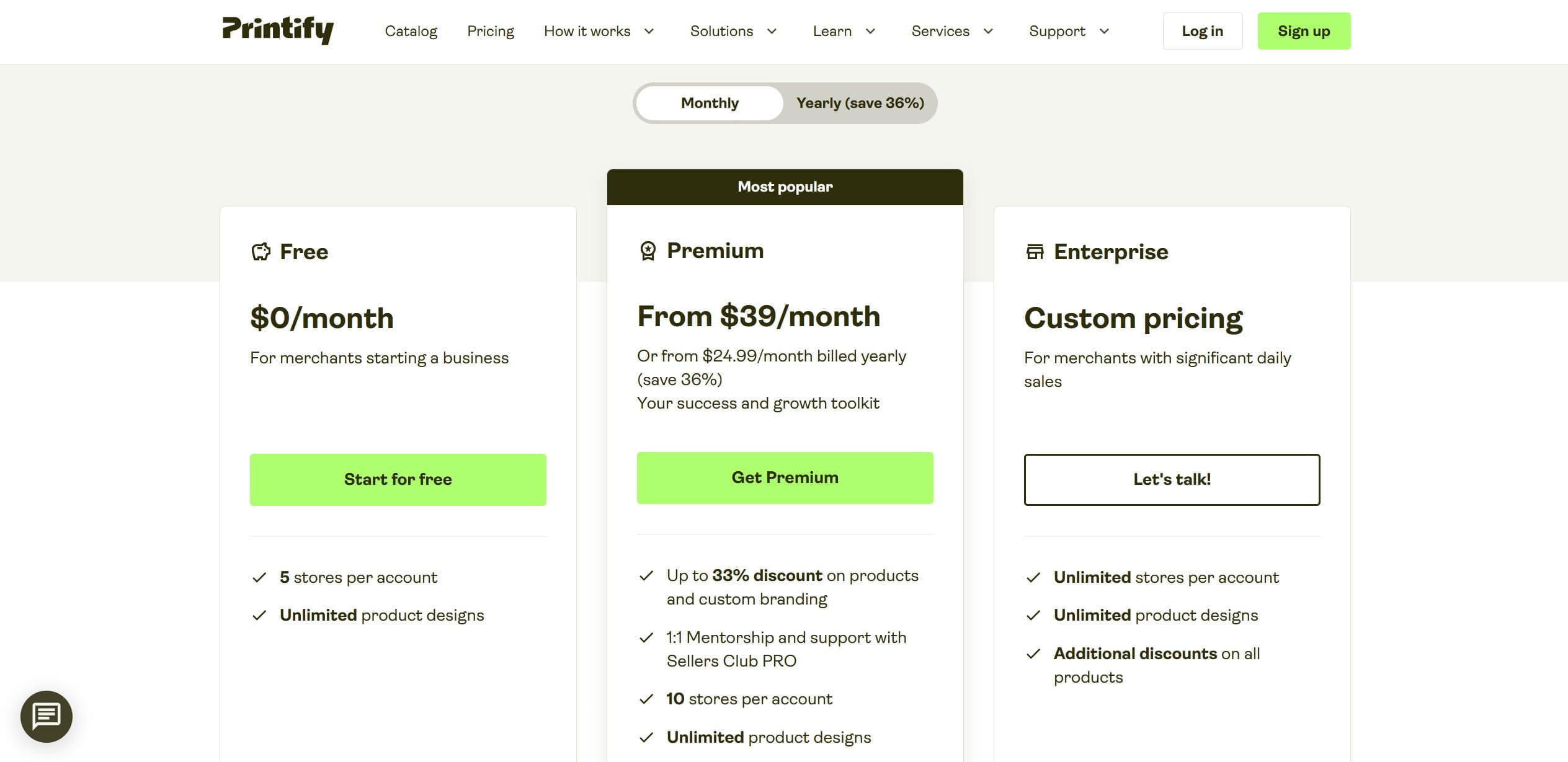Click the $0/month price heading
1568x762 pixels.
pyautogui.click(x=321, y=318)
